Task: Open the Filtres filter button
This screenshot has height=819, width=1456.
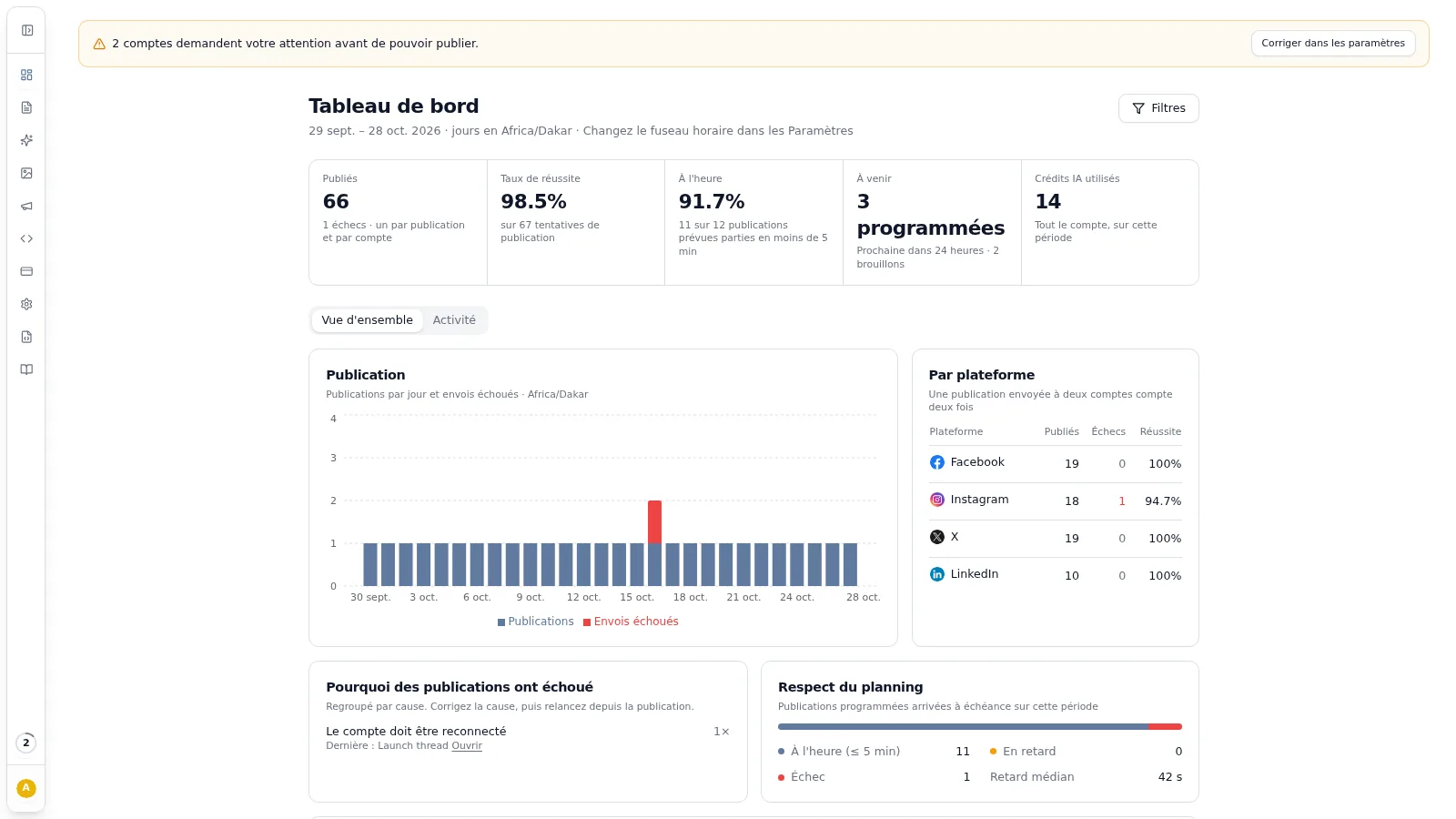Action: pos(1158,108)
